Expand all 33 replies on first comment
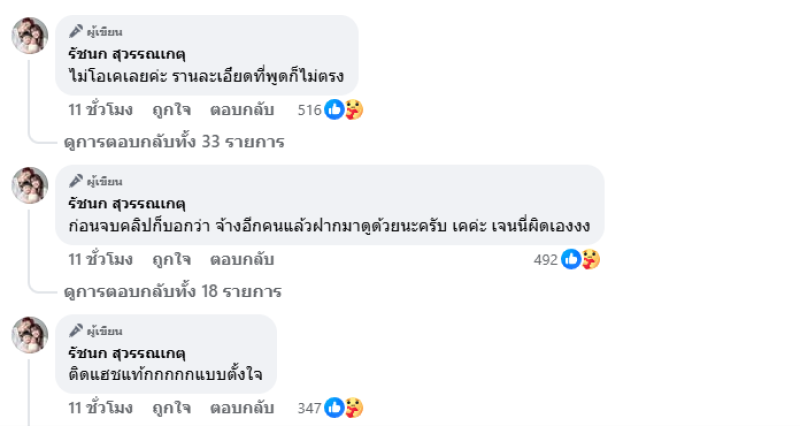800x426 pixels. pos(173,142)
